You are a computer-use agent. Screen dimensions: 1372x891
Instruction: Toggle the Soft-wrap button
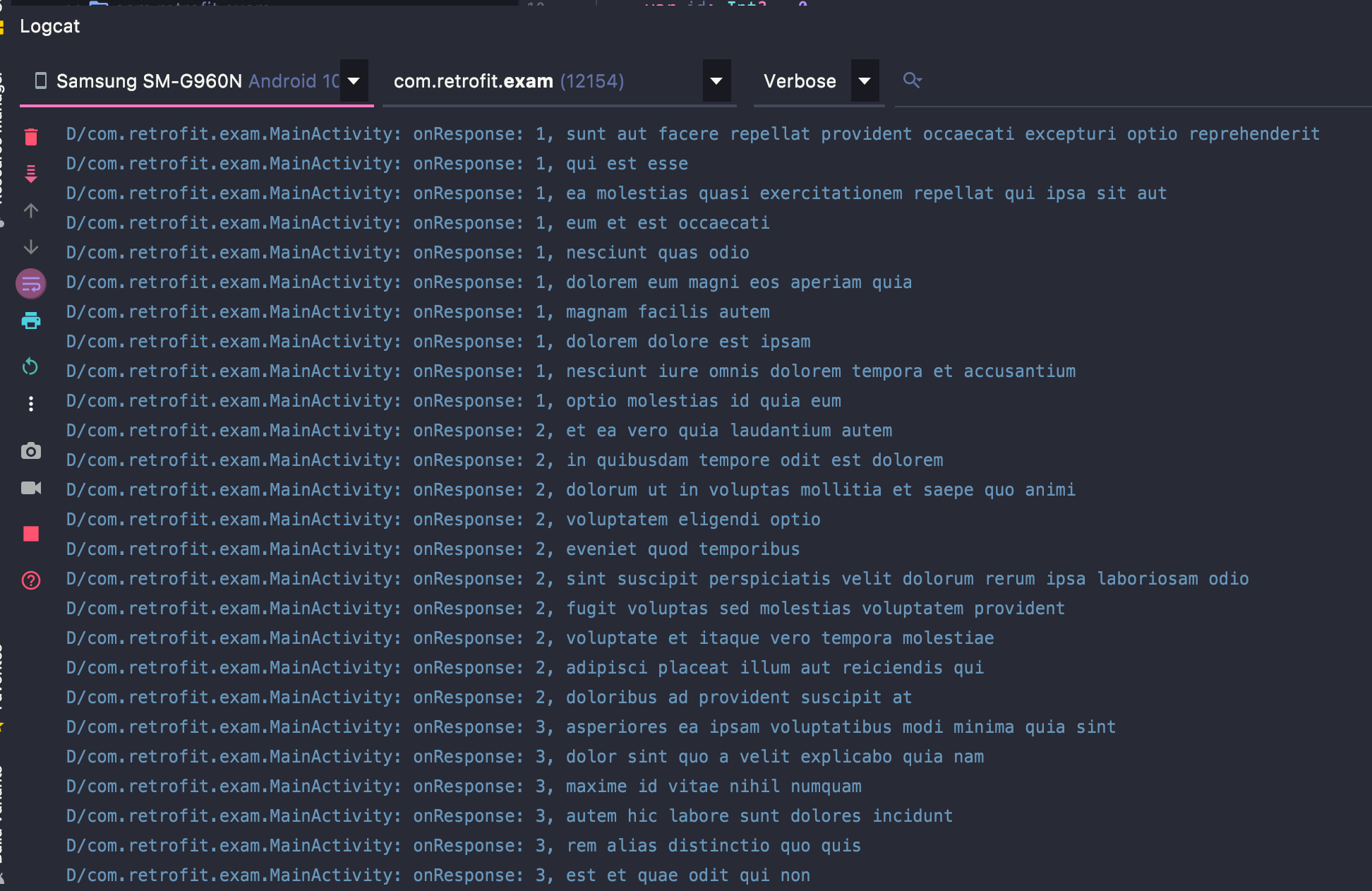[x=31, y=284]
